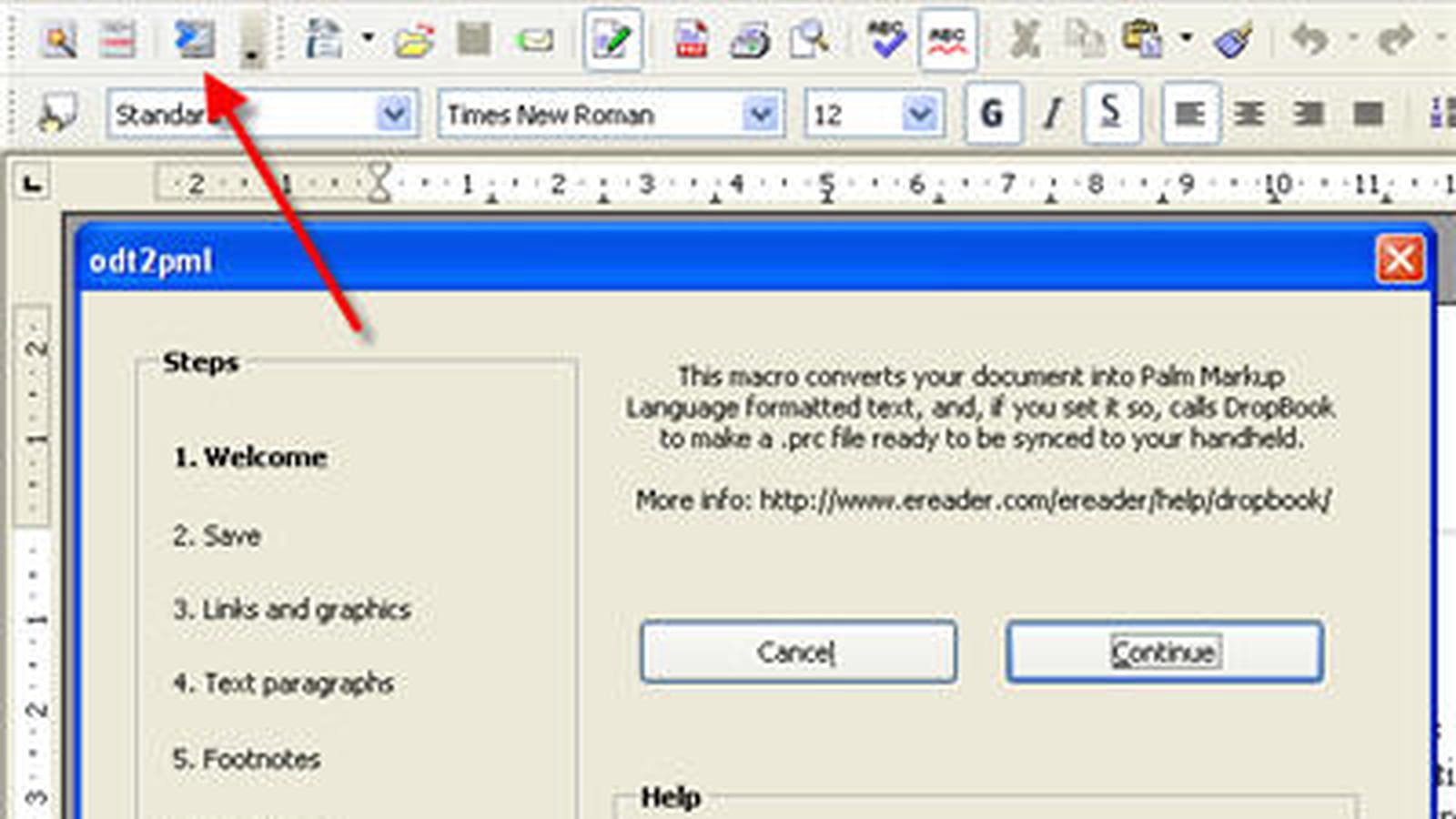The image size is (1456, 819).
Task: Toggle Underline (S) formatting
Action: 1111,114
